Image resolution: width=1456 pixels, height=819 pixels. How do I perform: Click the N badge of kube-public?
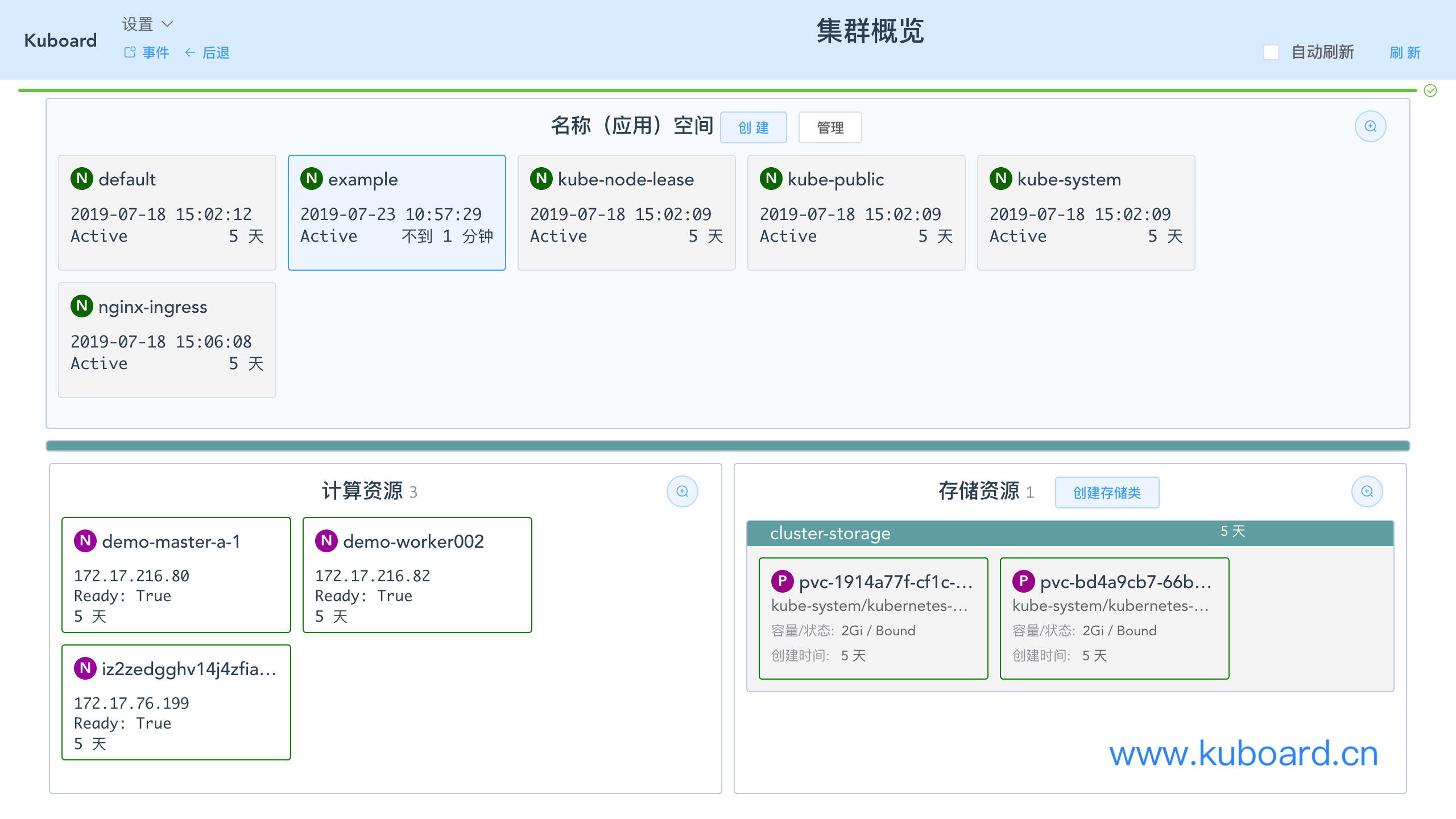point(771,179)
